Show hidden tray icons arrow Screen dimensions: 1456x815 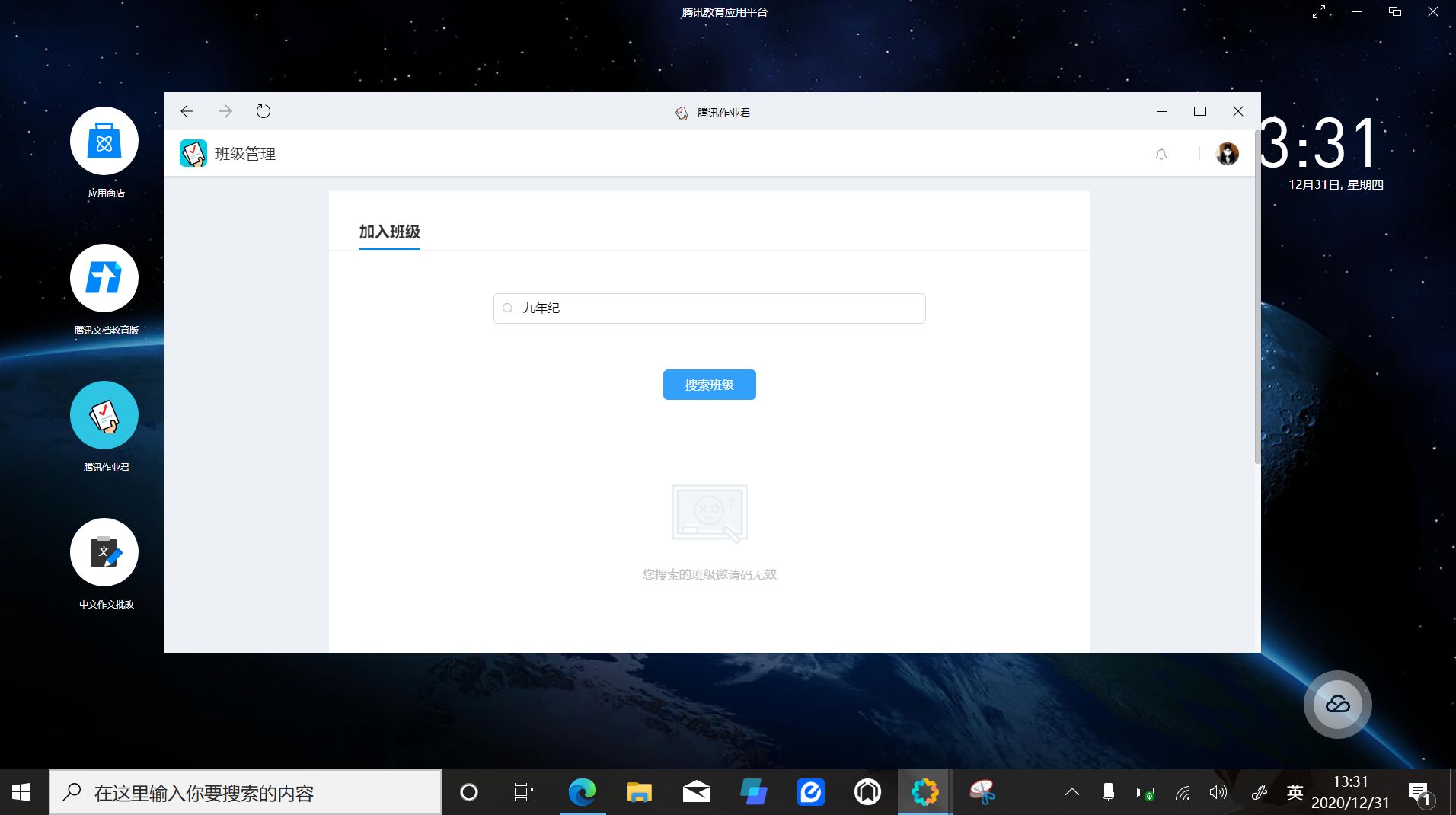[1072, 792]
